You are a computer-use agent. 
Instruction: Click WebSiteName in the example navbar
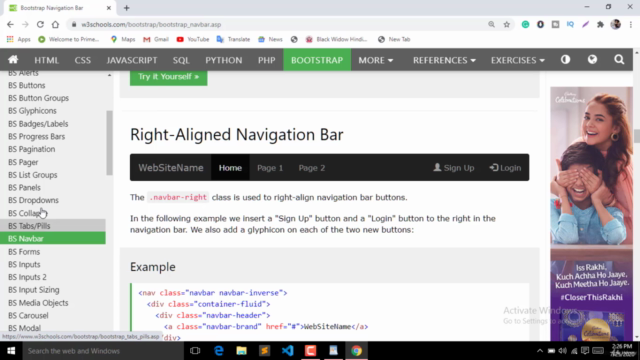[171, 168]
